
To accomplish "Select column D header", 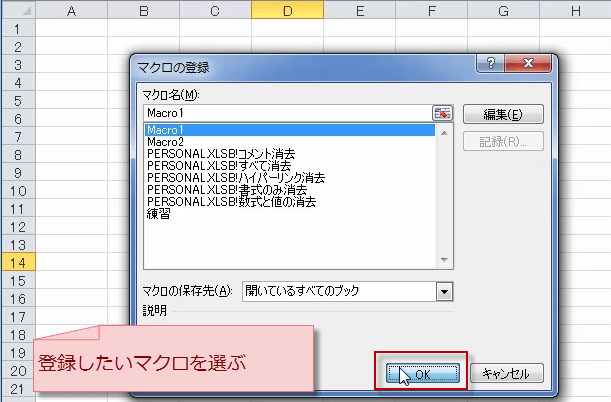I will pos(286,11).
